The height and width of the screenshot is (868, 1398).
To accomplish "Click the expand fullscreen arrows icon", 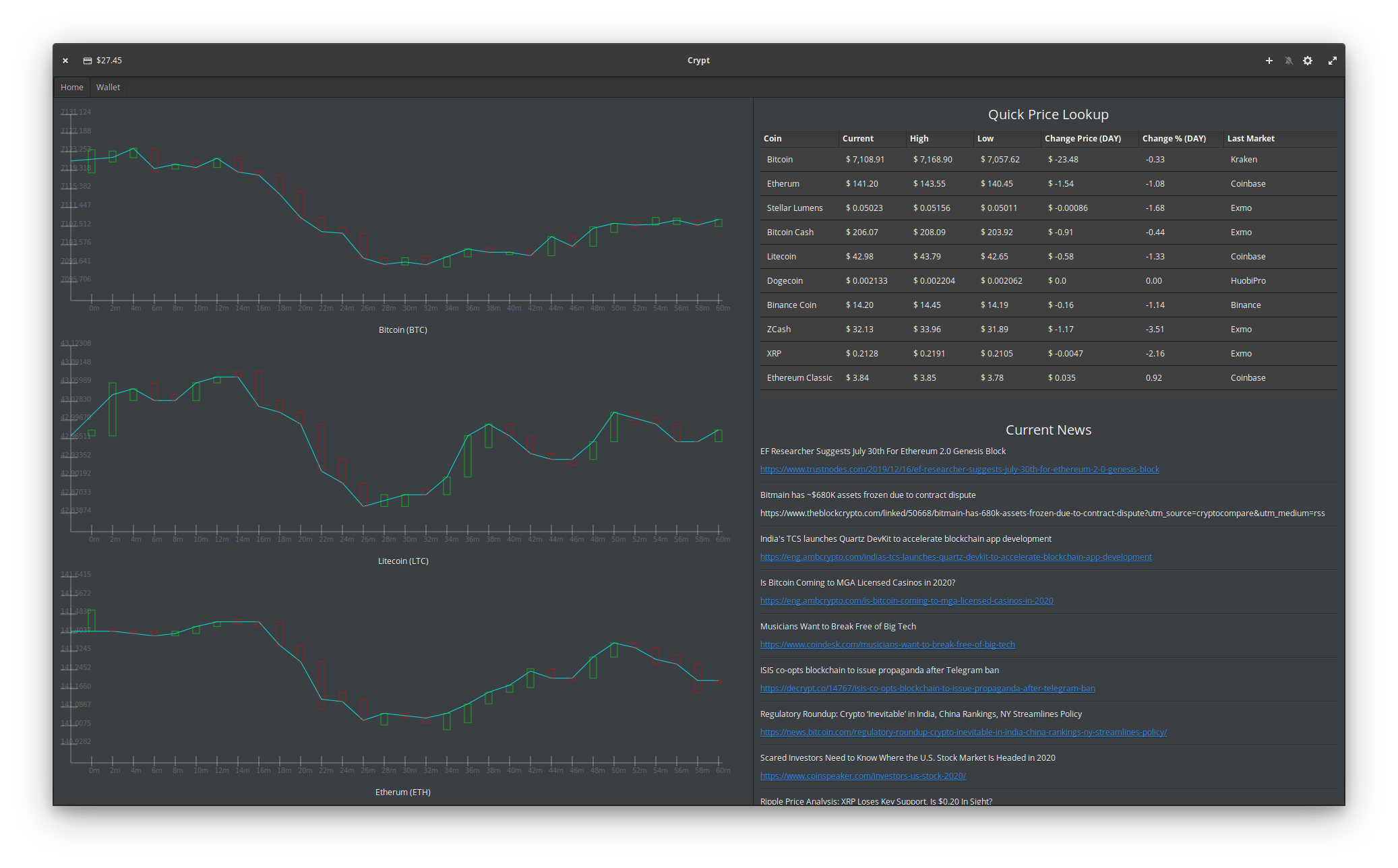I will [1332, 61].
